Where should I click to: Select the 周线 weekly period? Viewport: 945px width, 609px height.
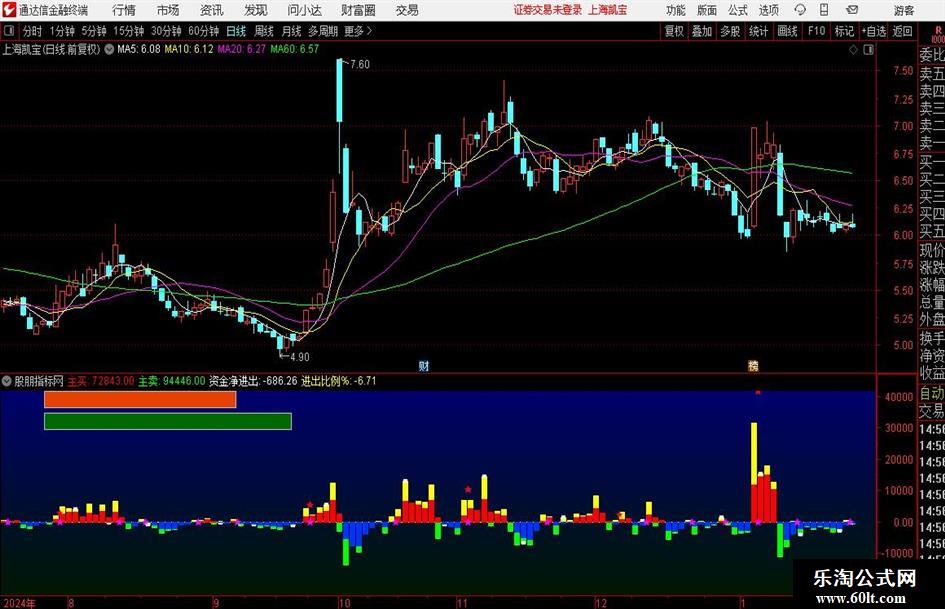coord(264,31)
